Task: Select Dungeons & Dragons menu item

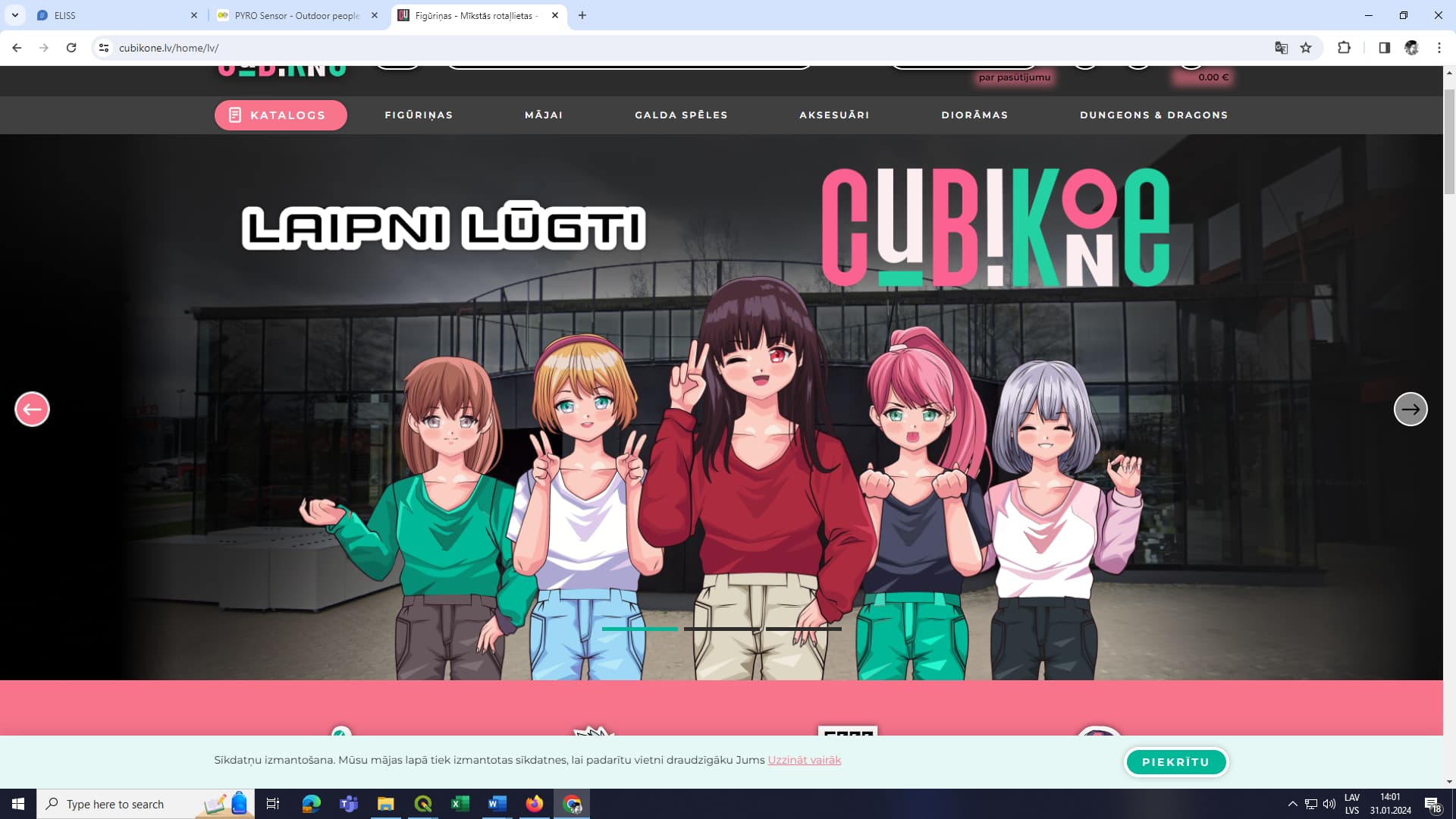Action: (1153, 115)
